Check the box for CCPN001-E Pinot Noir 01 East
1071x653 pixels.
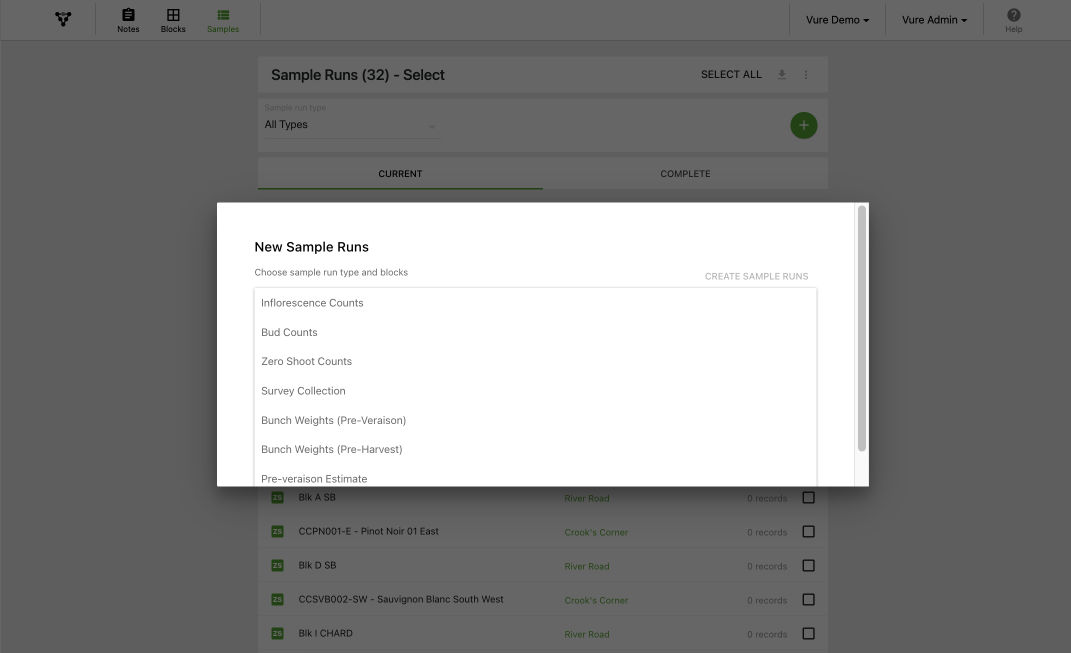(808, 531)
